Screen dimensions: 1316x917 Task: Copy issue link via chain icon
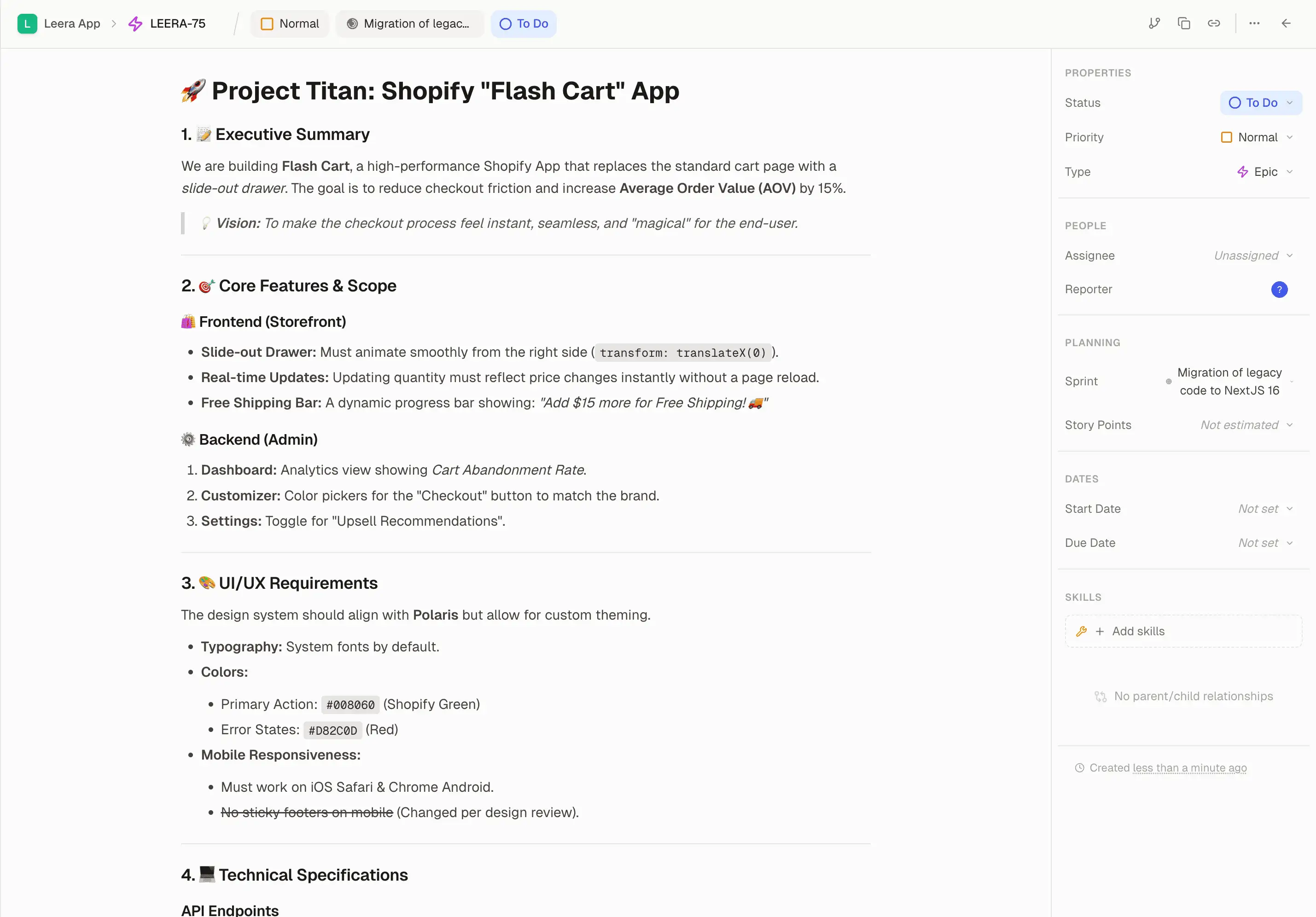point(1213,23)
